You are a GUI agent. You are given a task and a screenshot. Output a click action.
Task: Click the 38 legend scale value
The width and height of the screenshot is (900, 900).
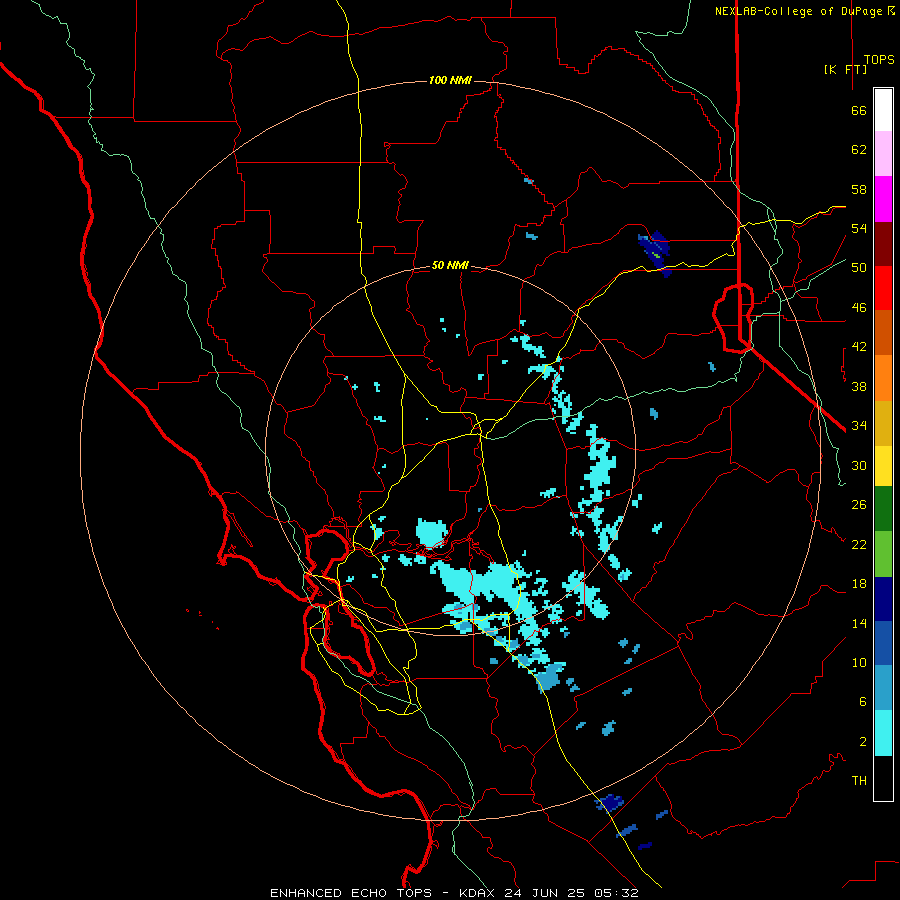point(859,387)
